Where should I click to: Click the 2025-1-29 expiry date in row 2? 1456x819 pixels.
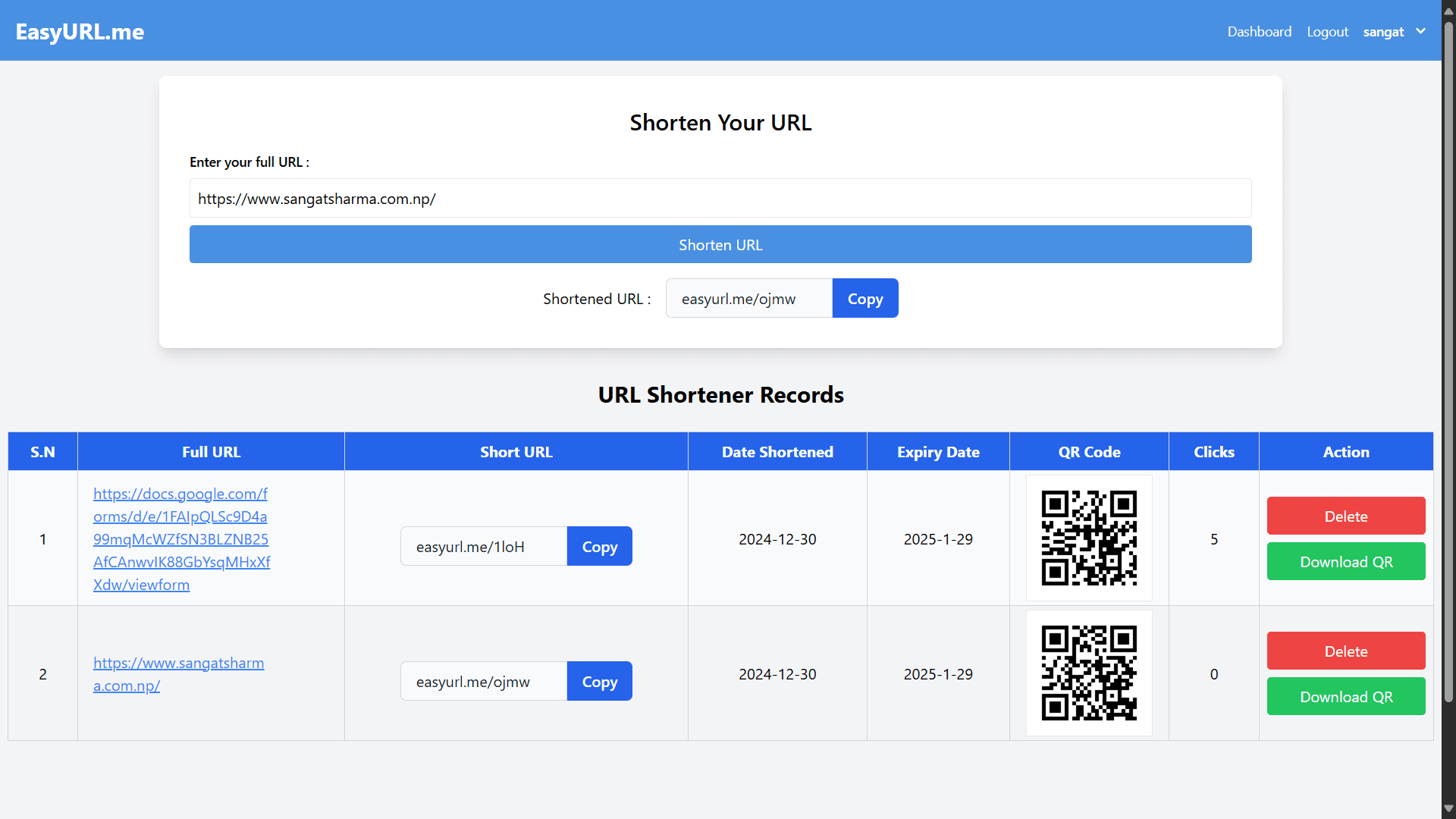click(x=938, y=674)
